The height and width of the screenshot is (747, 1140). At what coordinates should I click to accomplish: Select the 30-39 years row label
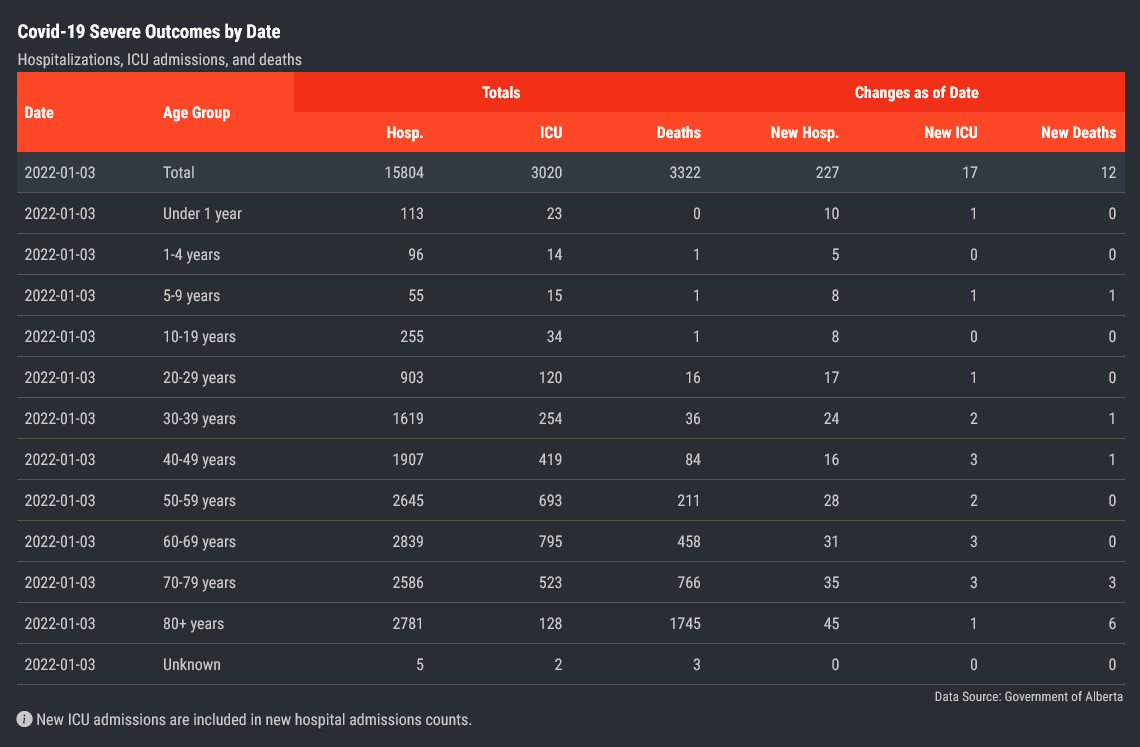pyautogui.click(x=199, y=418)
